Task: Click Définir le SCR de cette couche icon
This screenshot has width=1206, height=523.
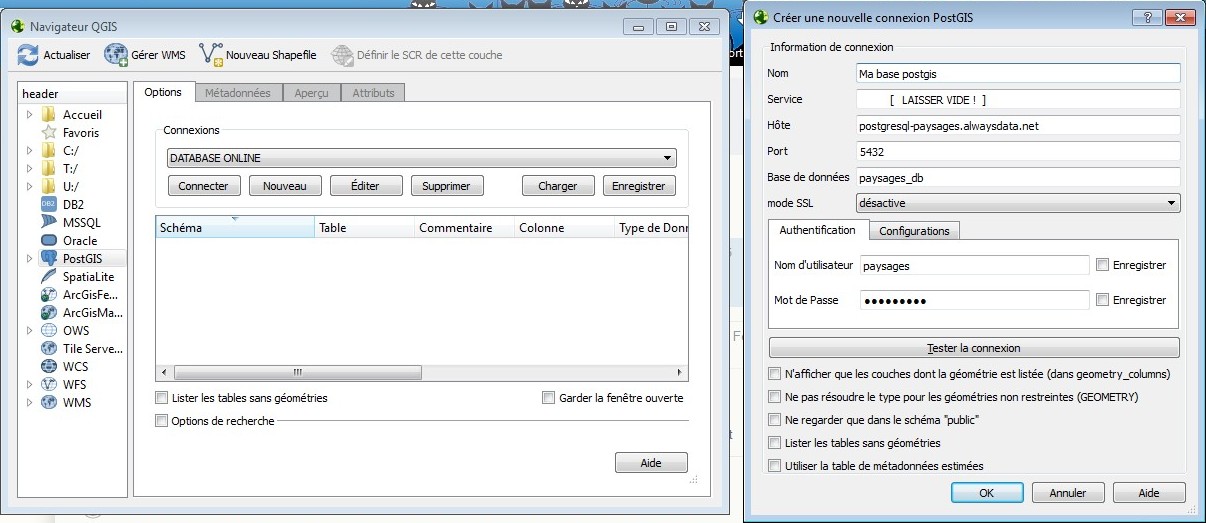Action: pyautogui.click(x=343, y=55)
